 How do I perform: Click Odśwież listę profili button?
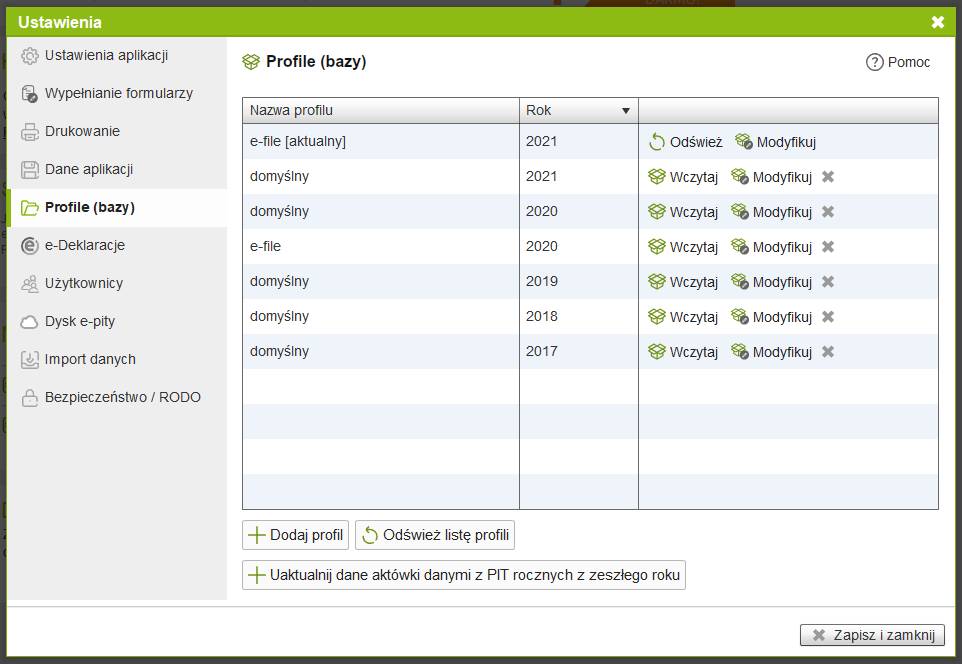[435, 535]
